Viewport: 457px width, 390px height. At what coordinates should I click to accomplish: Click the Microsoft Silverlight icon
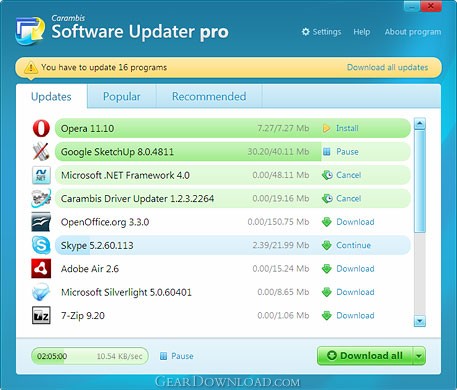coord(41,292)
